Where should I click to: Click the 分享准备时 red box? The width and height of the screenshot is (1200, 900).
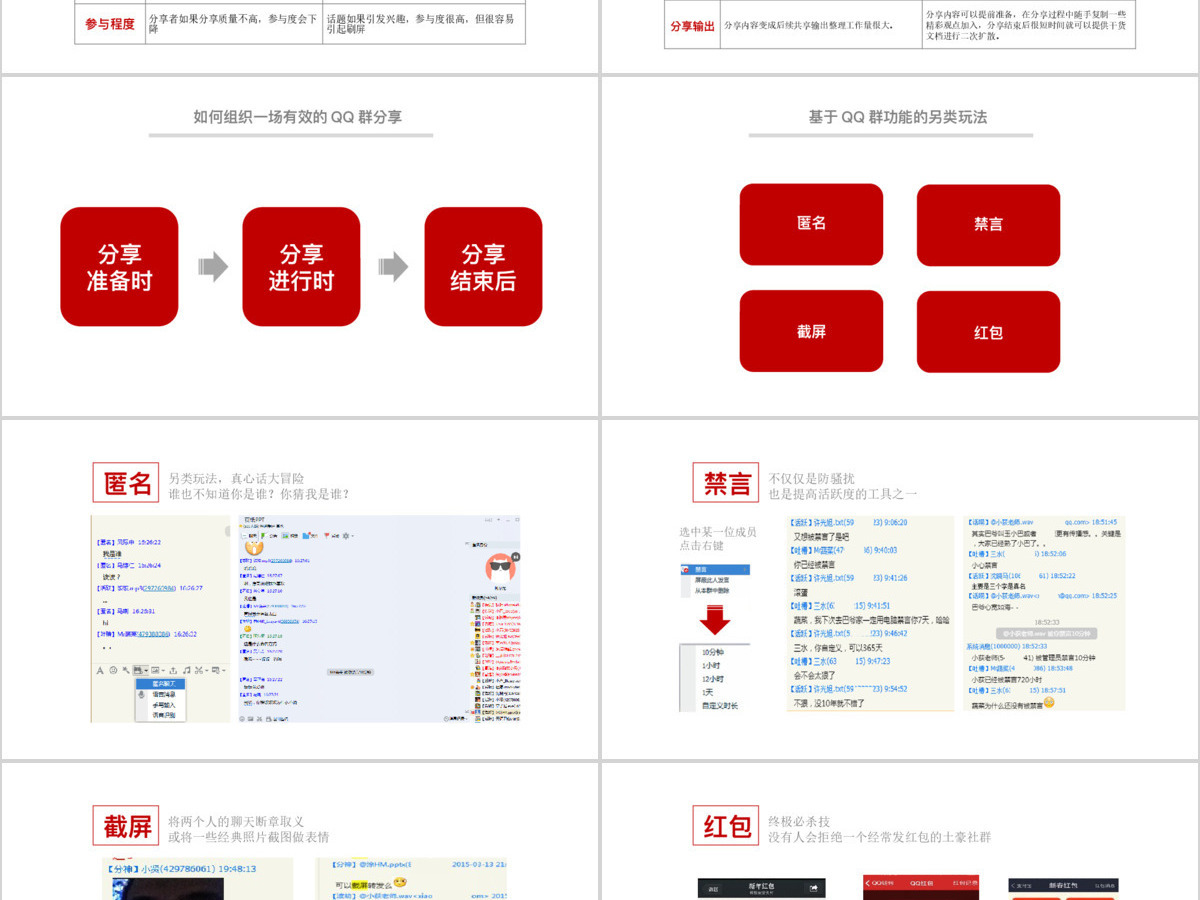point(119,267)
